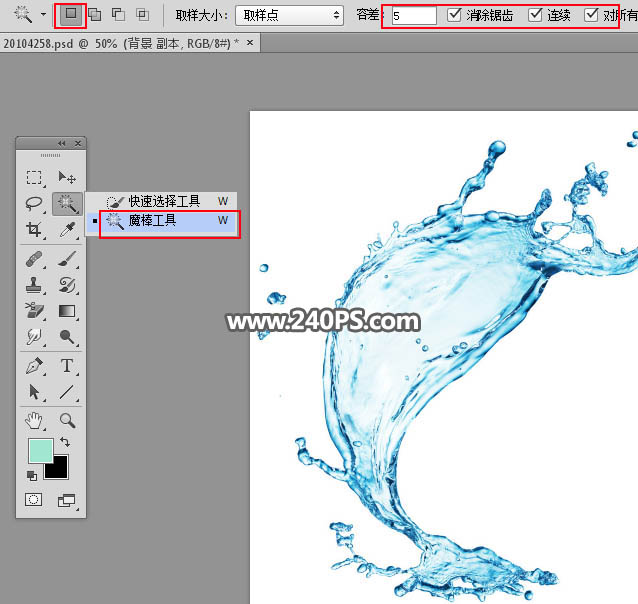The height and width of the screenshot is (604, 638).
Task: Select New Selection mode button
Action: [x=70, y=15]
